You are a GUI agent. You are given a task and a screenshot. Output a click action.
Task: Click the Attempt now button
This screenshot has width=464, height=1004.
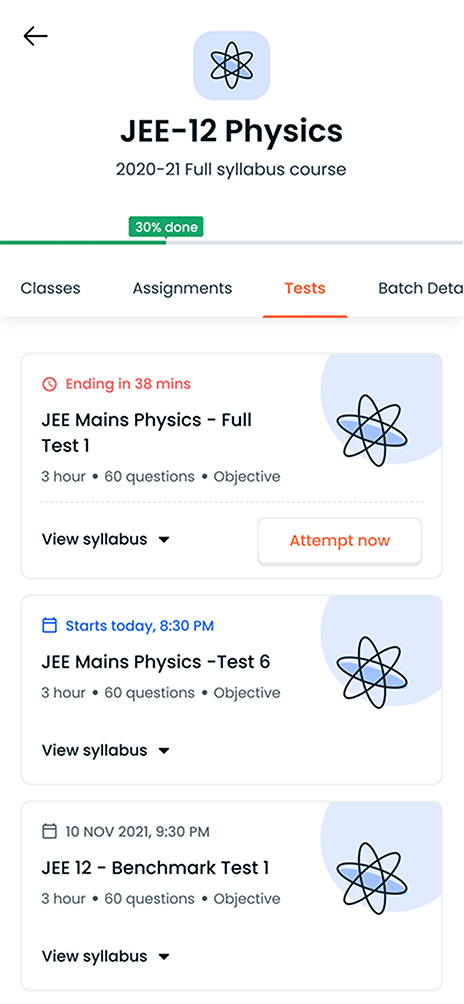coord(340,540)
